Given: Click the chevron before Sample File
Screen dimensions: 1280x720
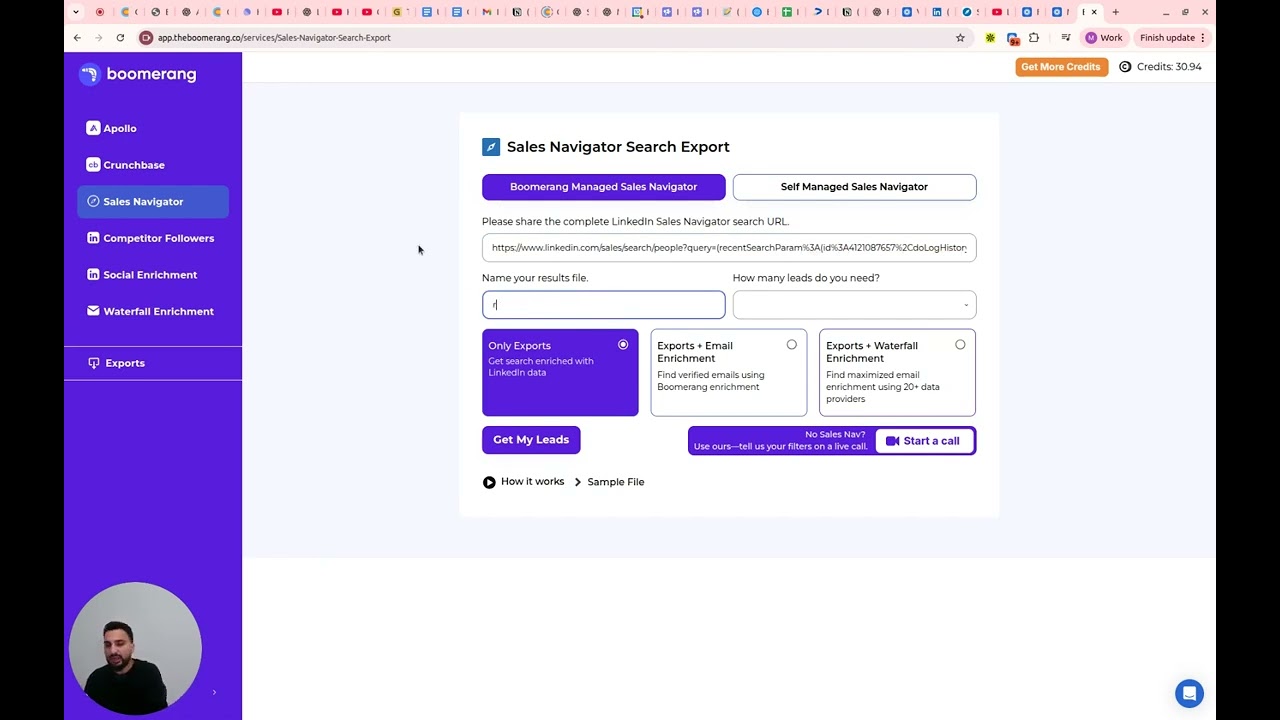Looking at the screenshot, I should tap(577, 482).
